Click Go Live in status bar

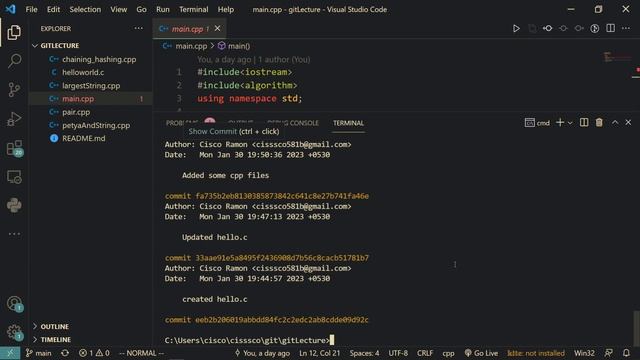(x=481, y=353)
